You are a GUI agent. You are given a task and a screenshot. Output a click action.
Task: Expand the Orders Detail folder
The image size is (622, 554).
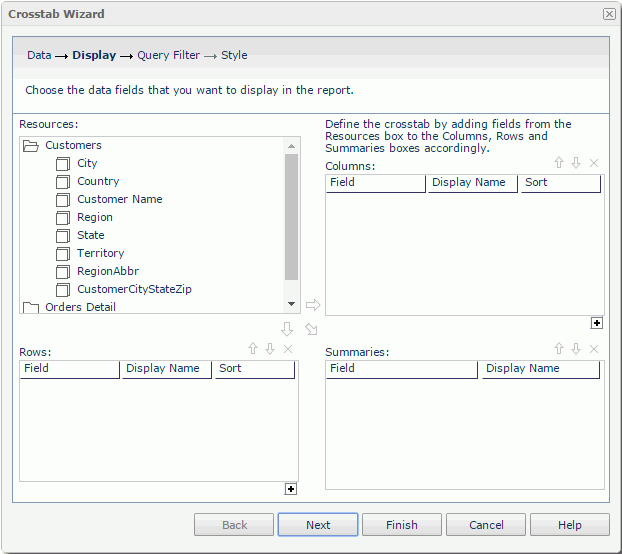pyautogui.click(x=31, y=307)
